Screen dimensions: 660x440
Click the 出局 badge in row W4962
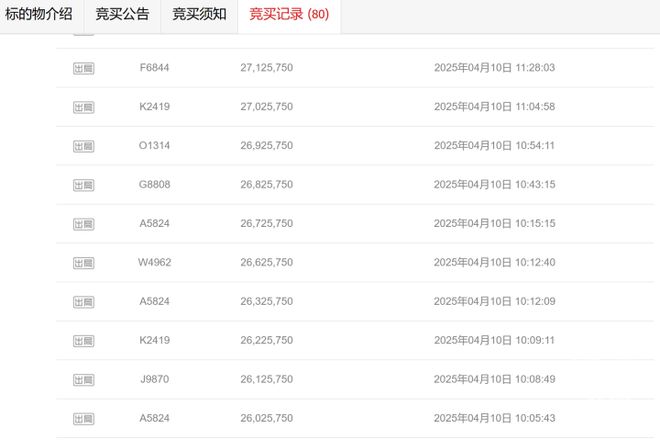pyautogui.click(x=84, y=263)
